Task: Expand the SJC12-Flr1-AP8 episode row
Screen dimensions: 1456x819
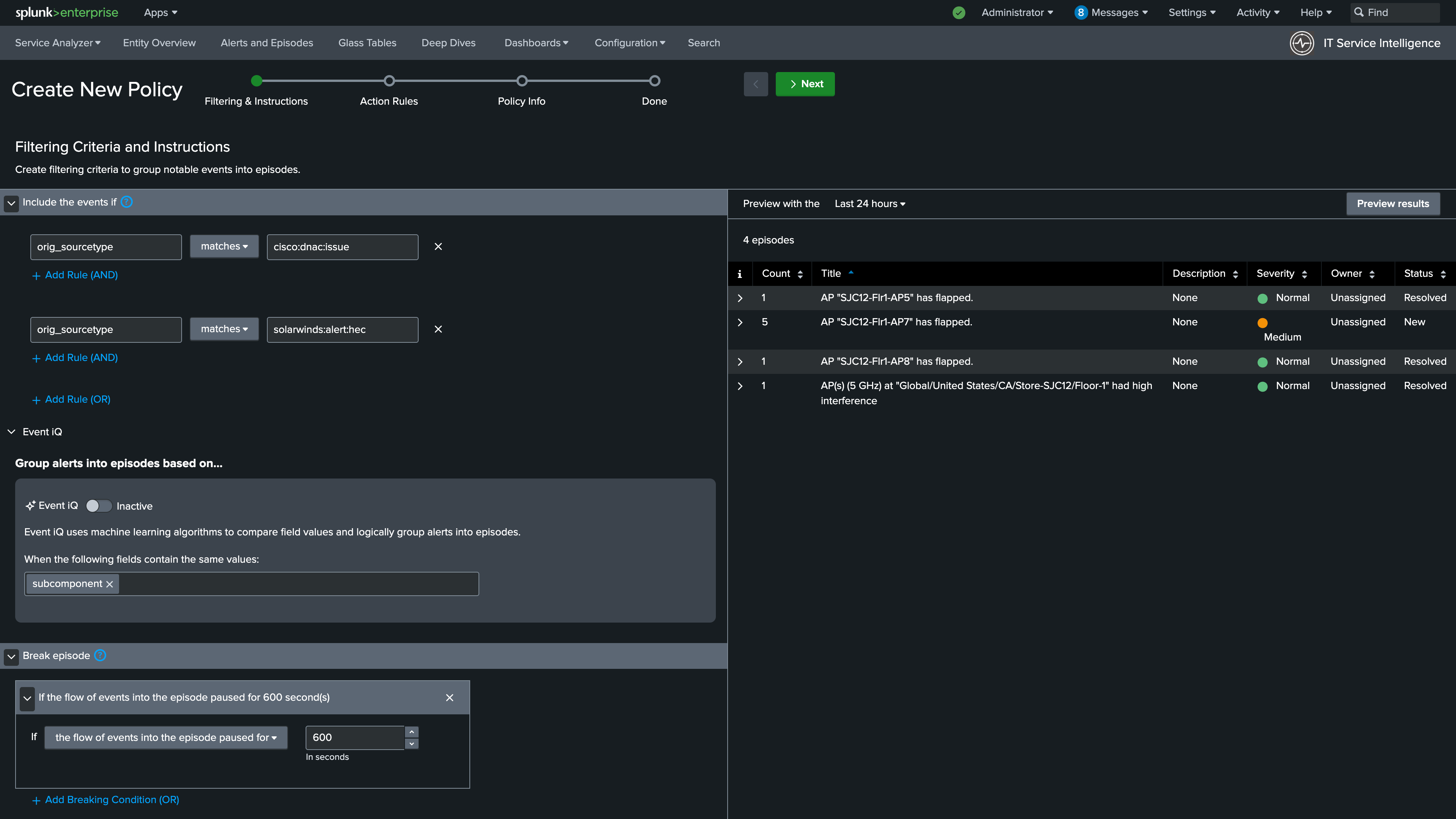Action: click(740, 362)
